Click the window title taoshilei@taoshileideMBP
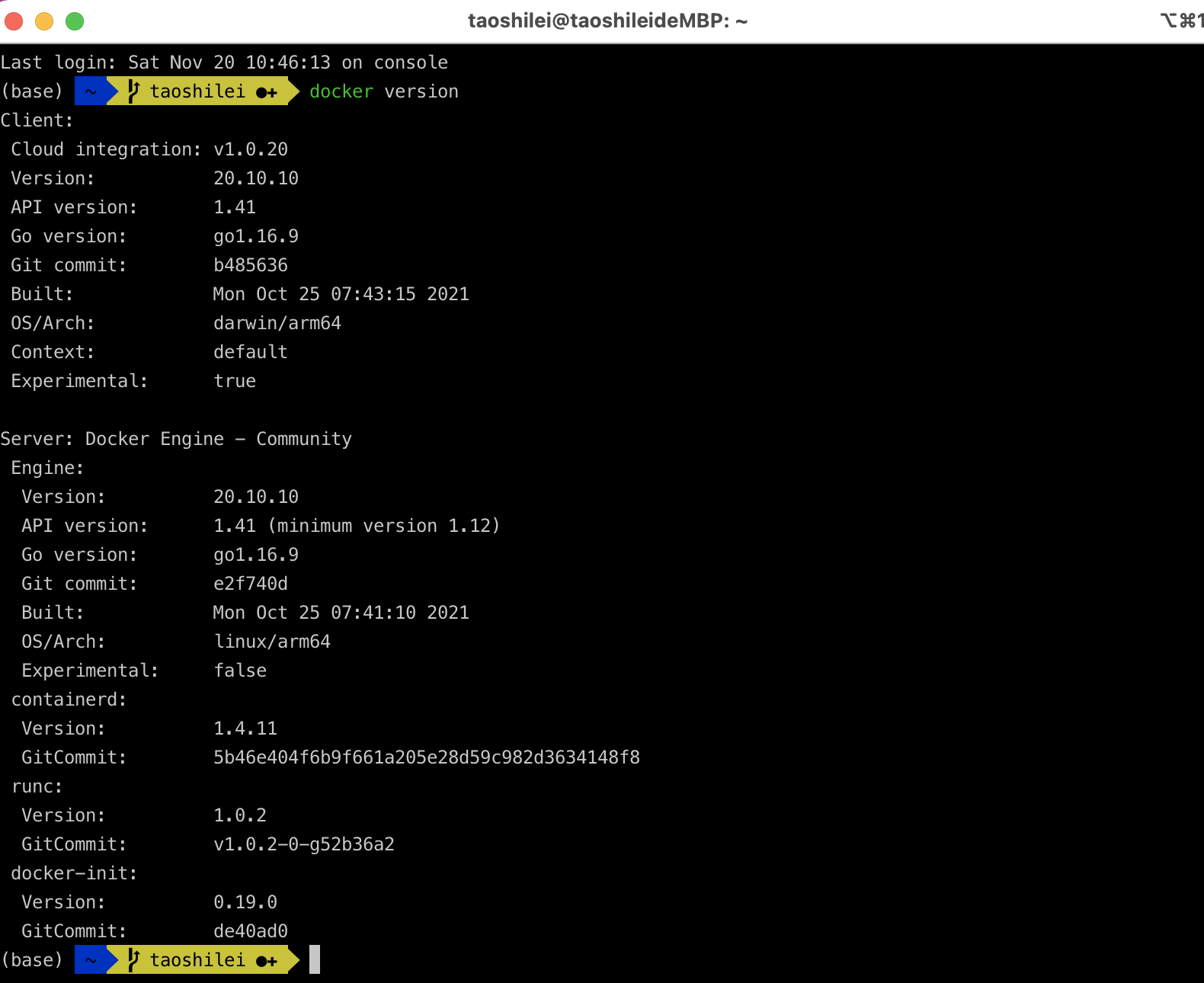 (x=607, y=21)
